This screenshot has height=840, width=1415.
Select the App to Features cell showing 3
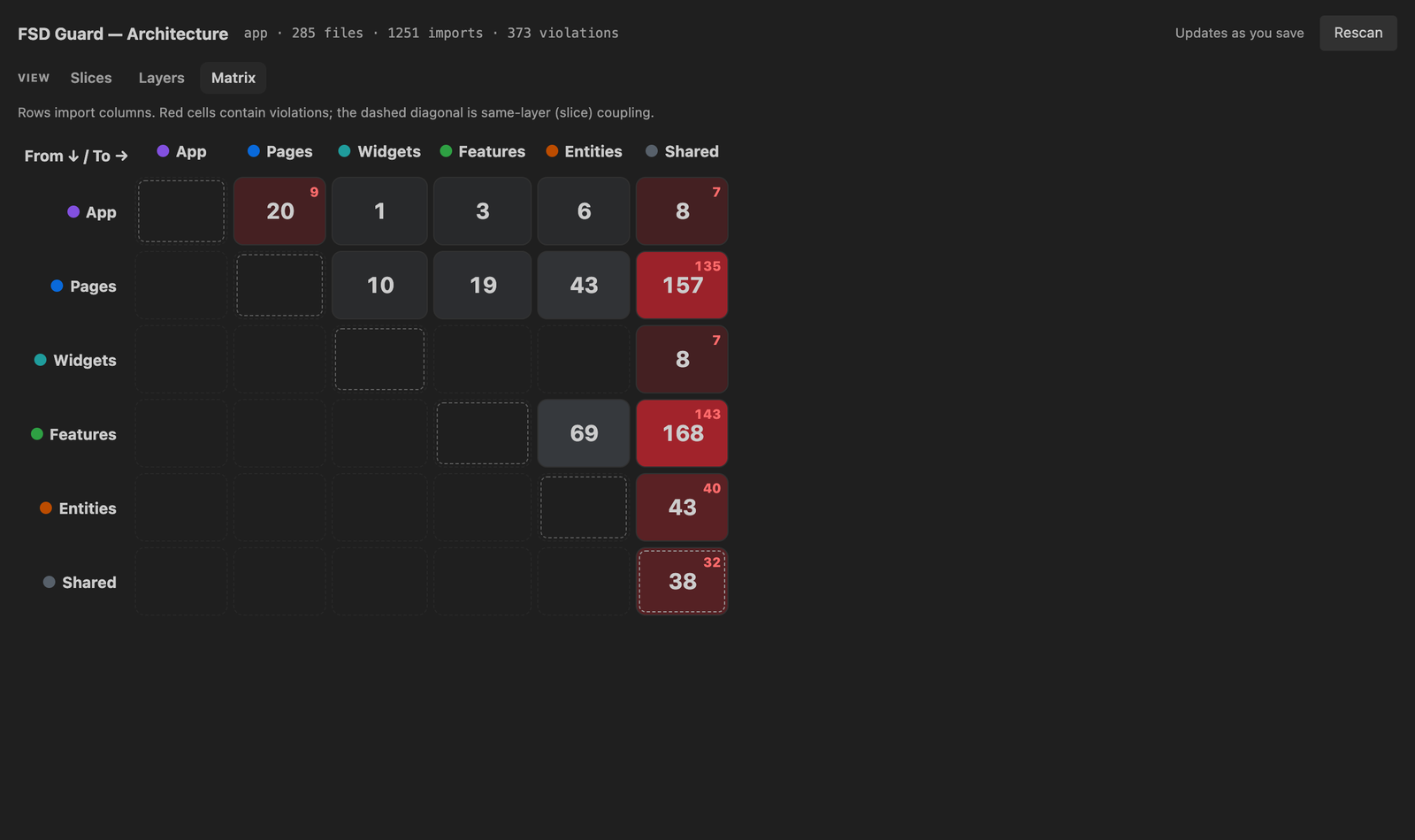[x=482, y=211]
